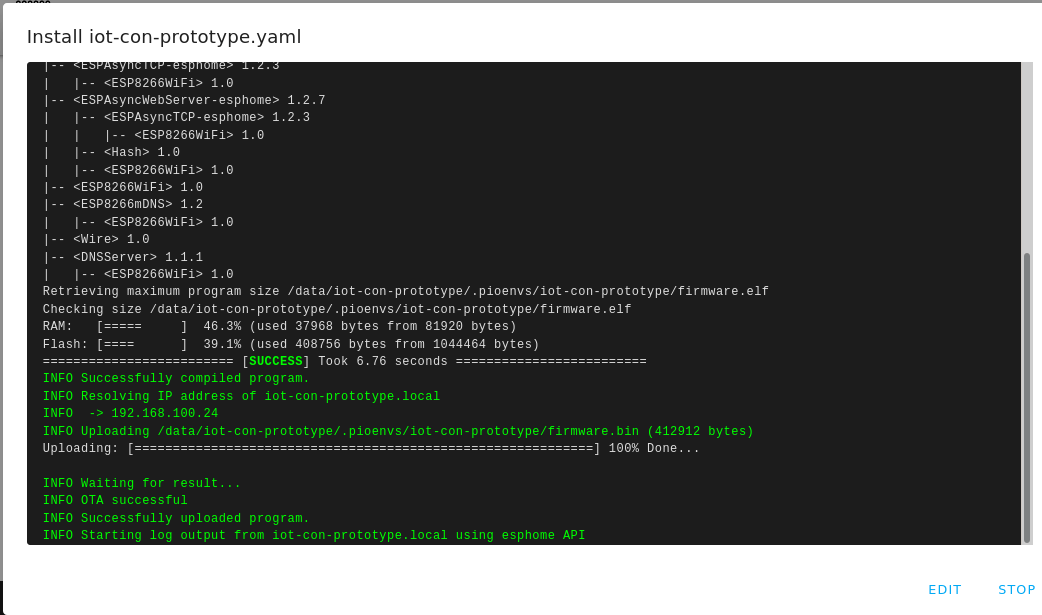Click the 'Resolving IP address' log line
This screenshot has width=1042, height=615.
[241, 396]
